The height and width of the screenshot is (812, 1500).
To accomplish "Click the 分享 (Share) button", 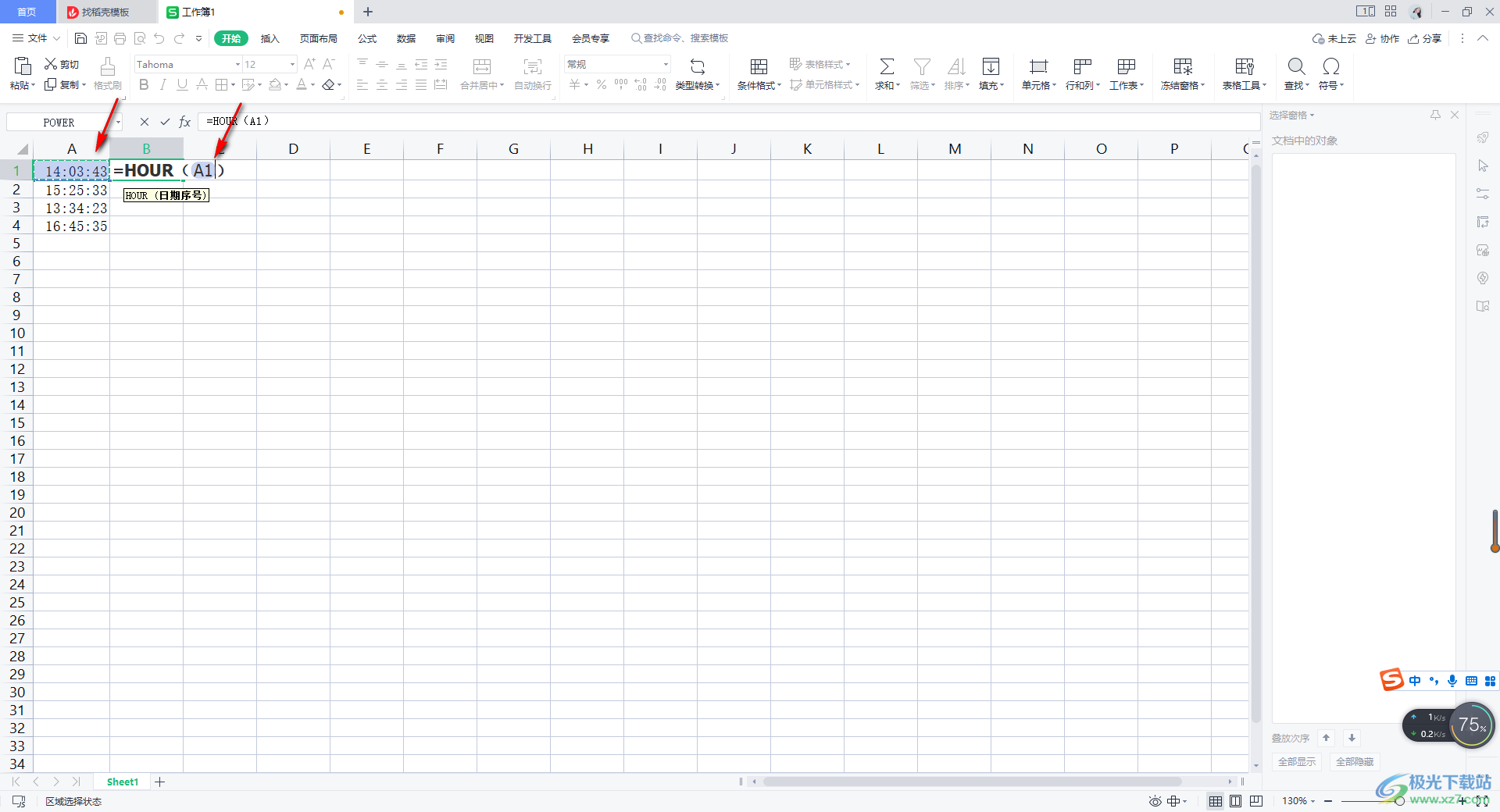I will (1424, 38).
